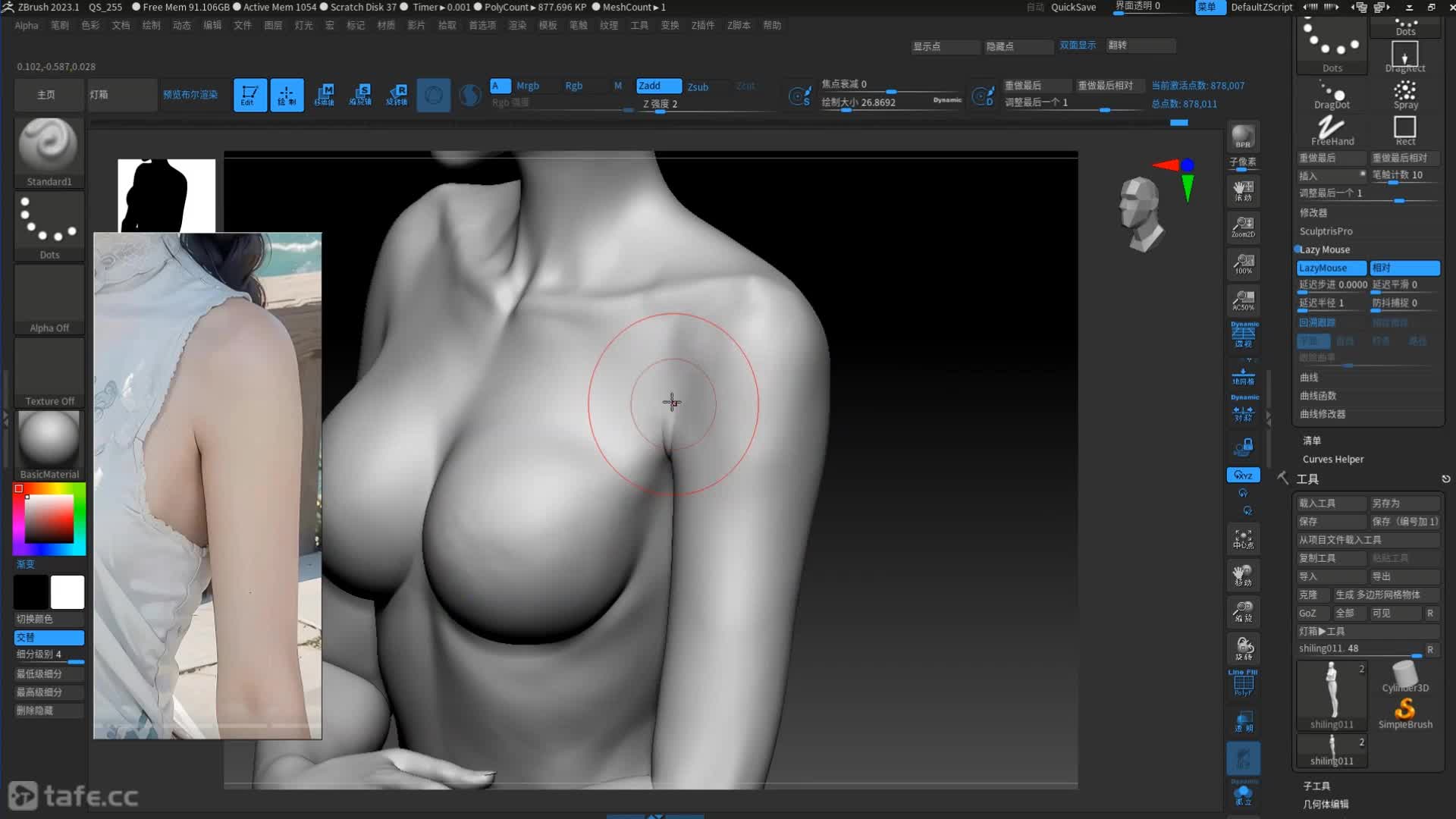The image size is (1456, 819).
Task: Toggle the 交替 (alternate) color button
Action: (x=49, y=638)
